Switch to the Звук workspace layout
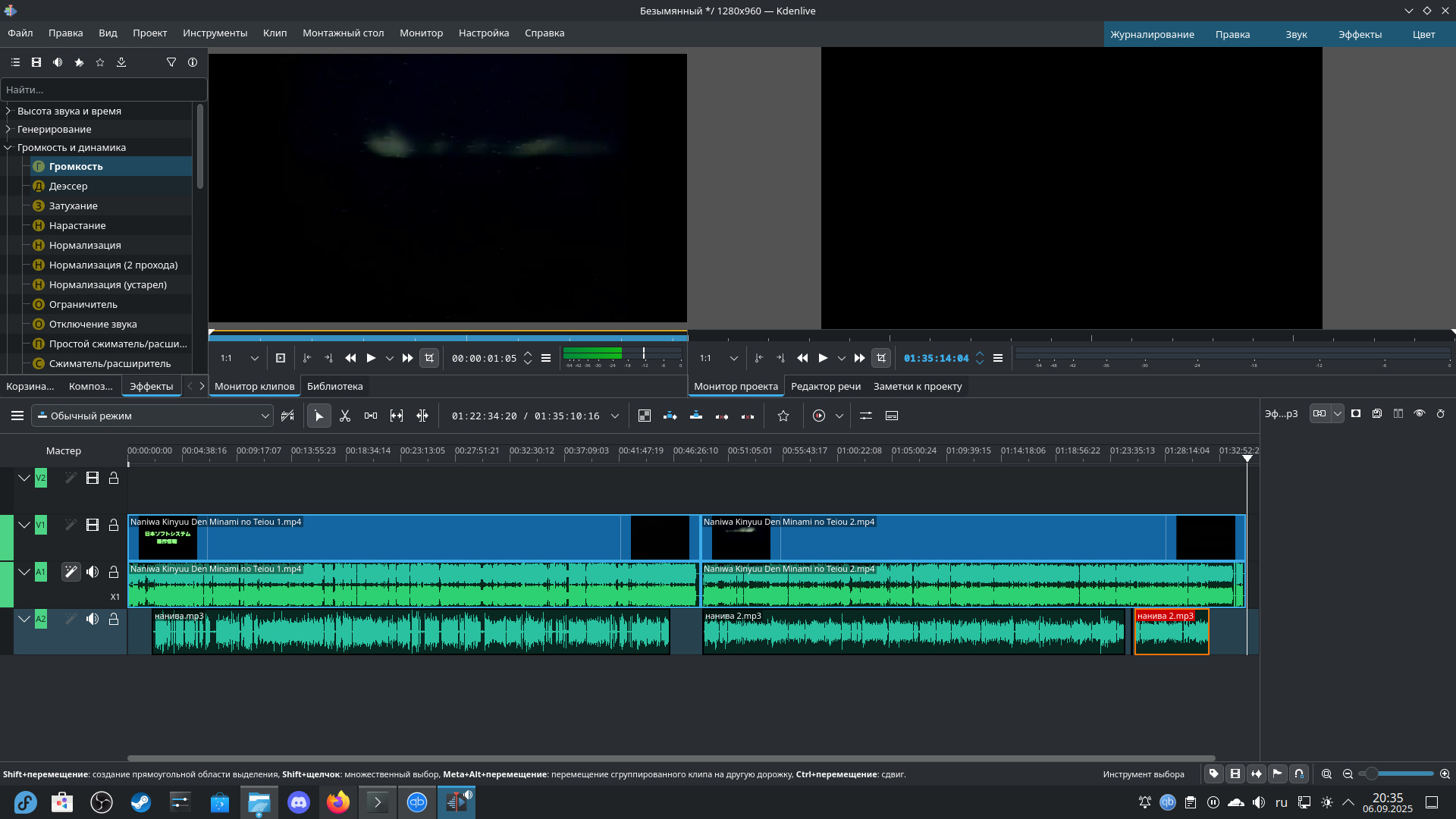This screenshot has height=819, width=1456. tap(1295, 34)
